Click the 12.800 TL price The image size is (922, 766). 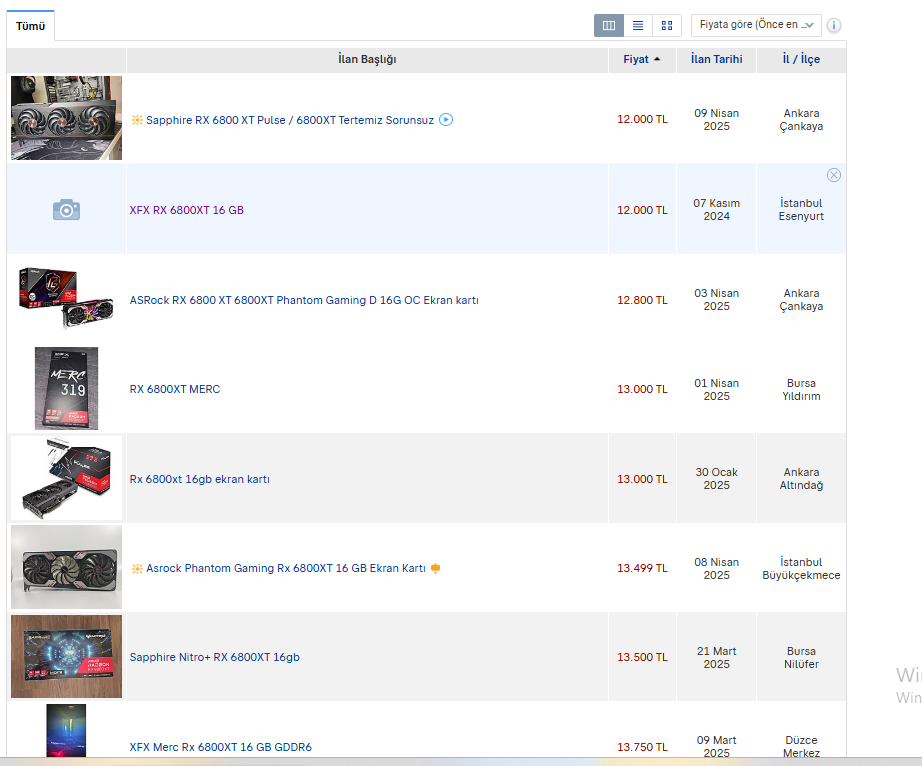[x=642, y=300]
